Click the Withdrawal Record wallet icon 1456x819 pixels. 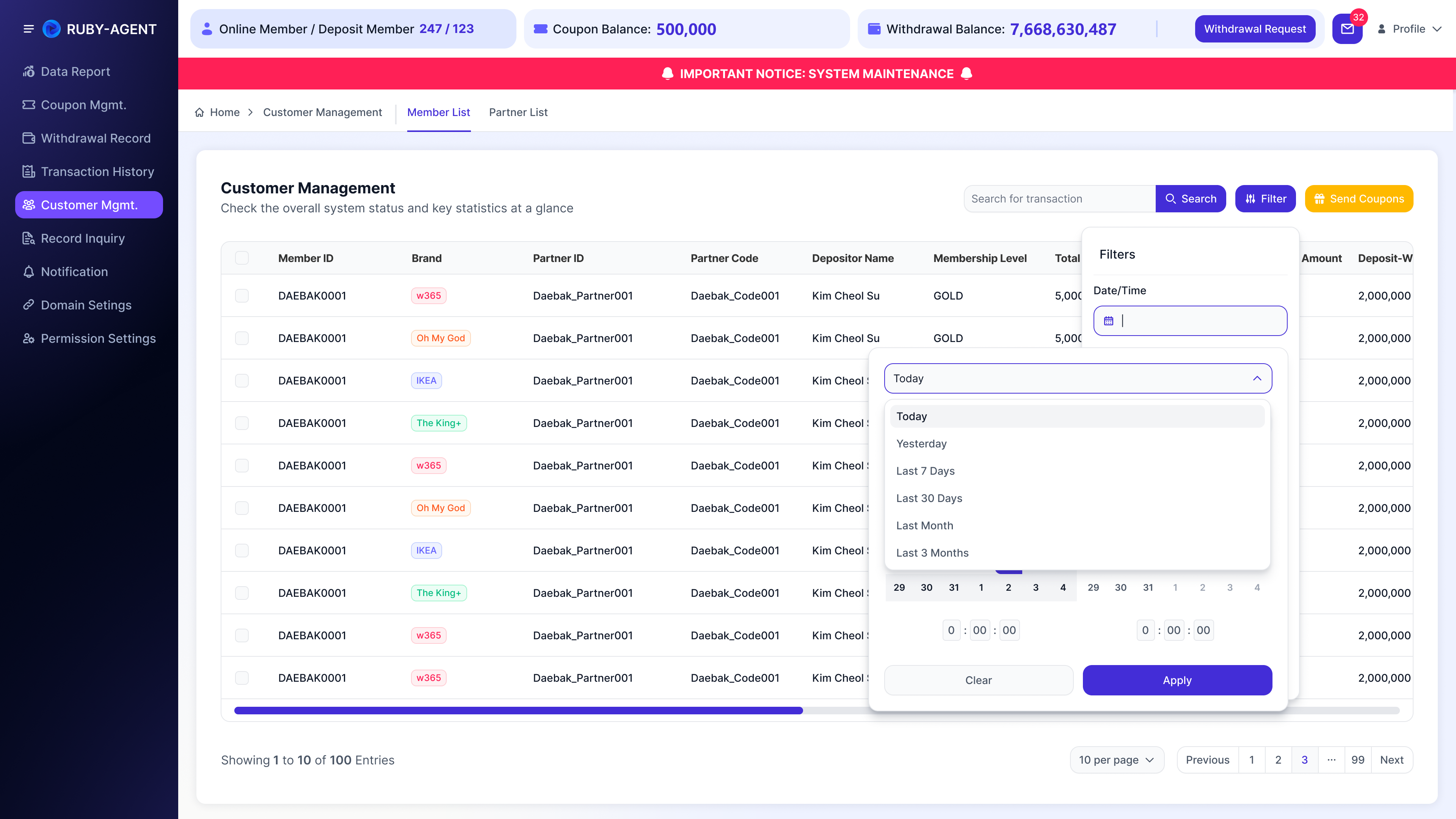[29, 138]
